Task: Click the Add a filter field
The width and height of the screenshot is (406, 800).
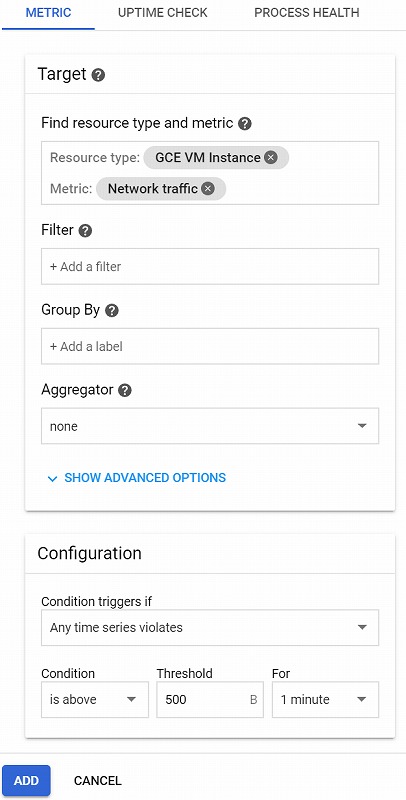Action: point(210,266)
